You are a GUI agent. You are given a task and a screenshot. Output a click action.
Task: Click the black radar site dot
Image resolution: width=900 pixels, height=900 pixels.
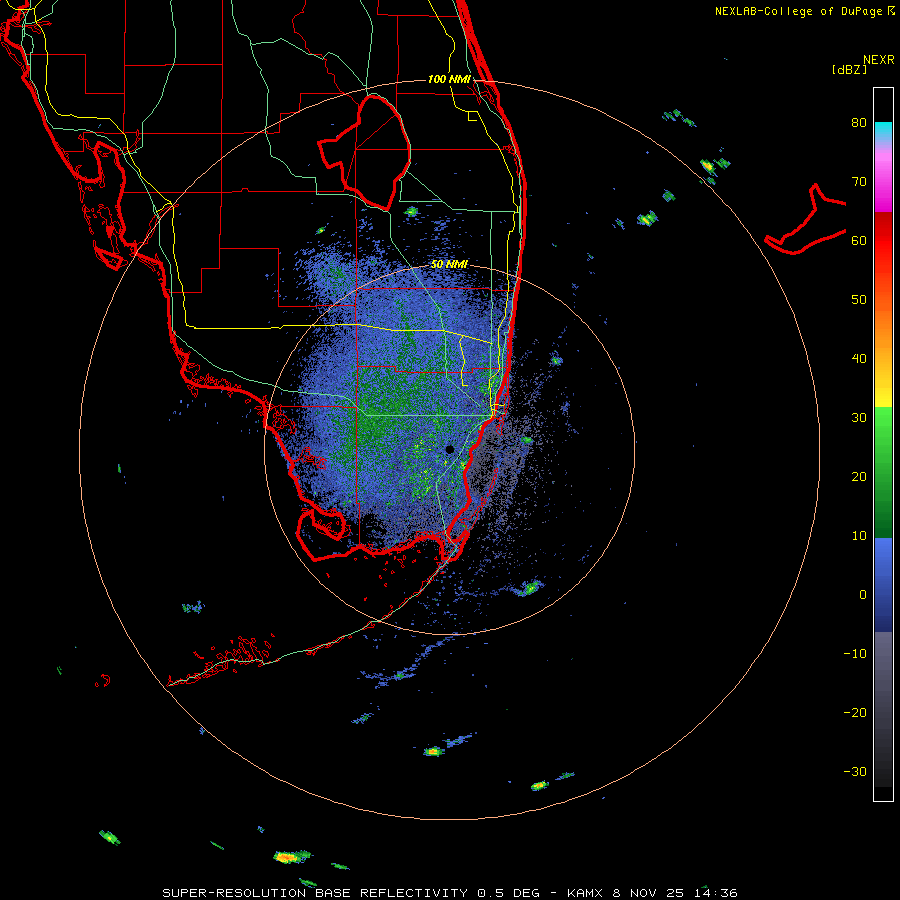tap(450, 449)
